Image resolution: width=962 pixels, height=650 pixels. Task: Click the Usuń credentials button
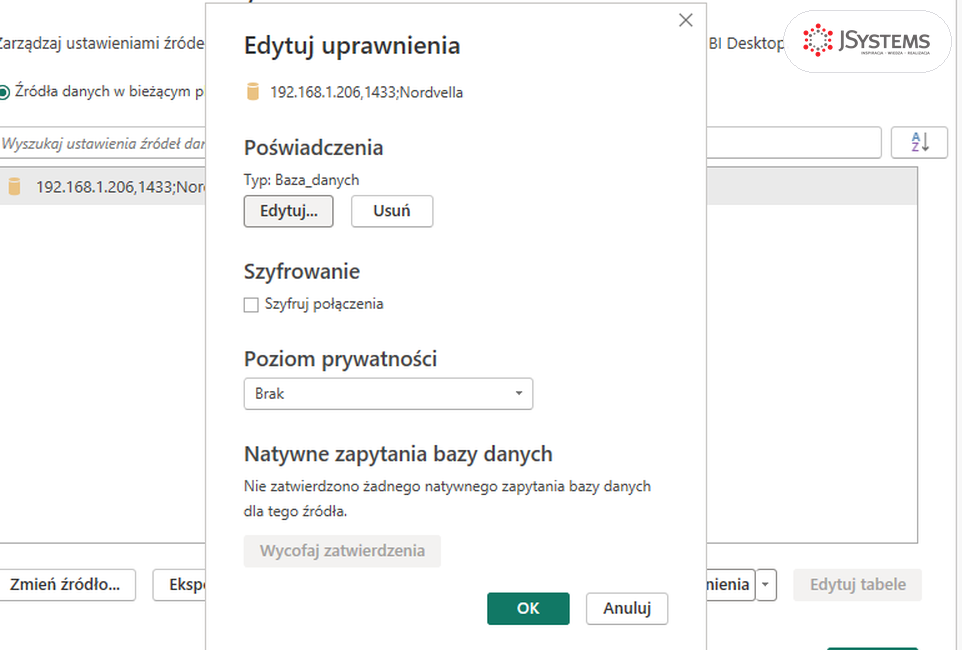click(x=392, y=211)
